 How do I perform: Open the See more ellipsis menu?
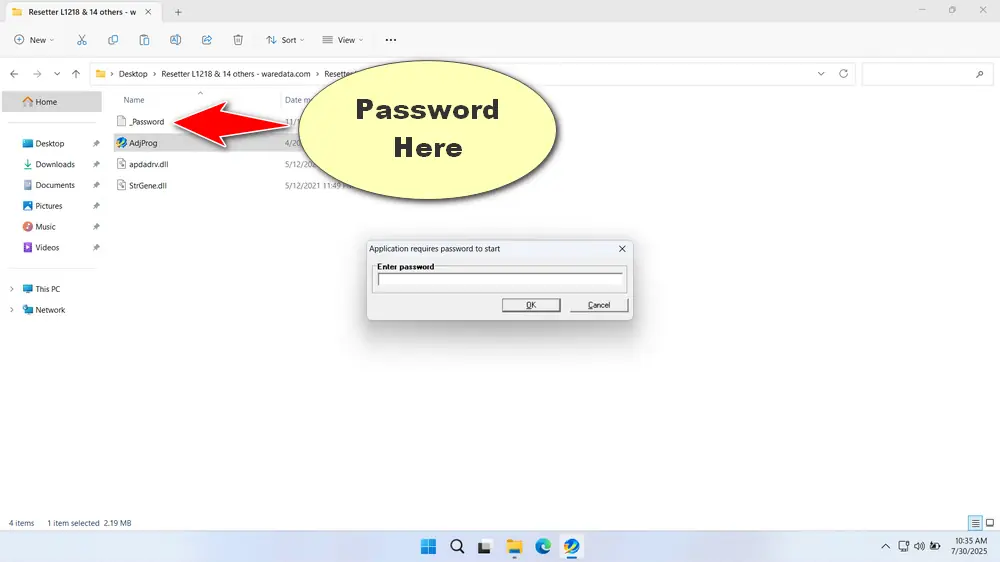coord(391,40)
